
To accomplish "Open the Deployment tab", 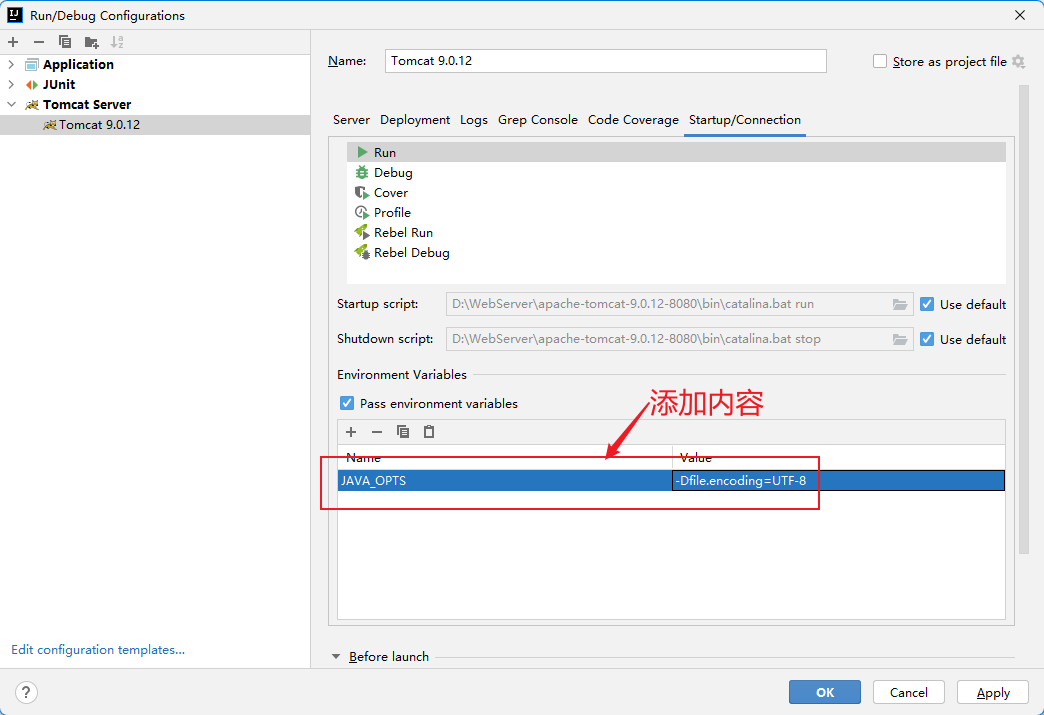I will click(415, 120).
